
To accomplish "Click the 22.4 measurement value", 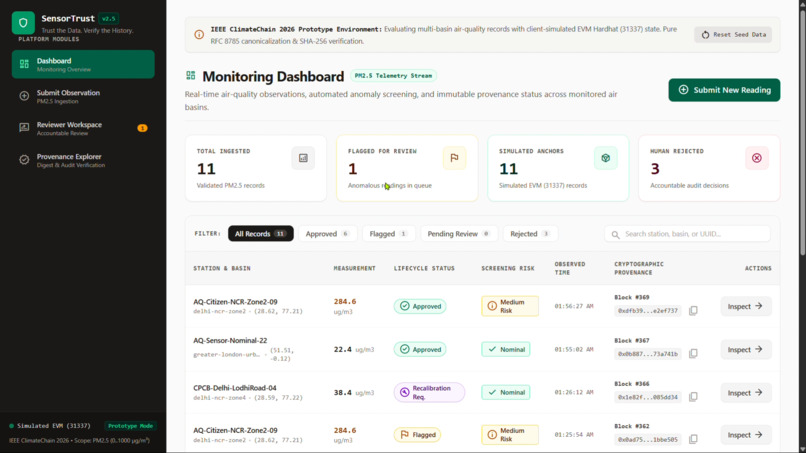I will [342, 349].
